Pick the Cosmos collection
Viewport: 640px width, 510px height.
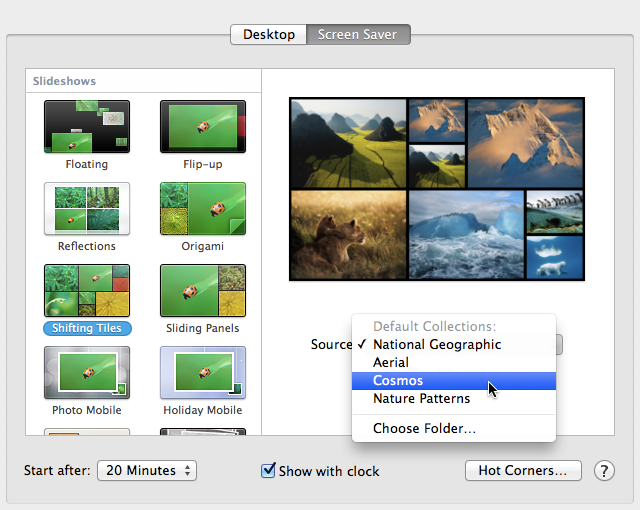click(x=454, y=381)
